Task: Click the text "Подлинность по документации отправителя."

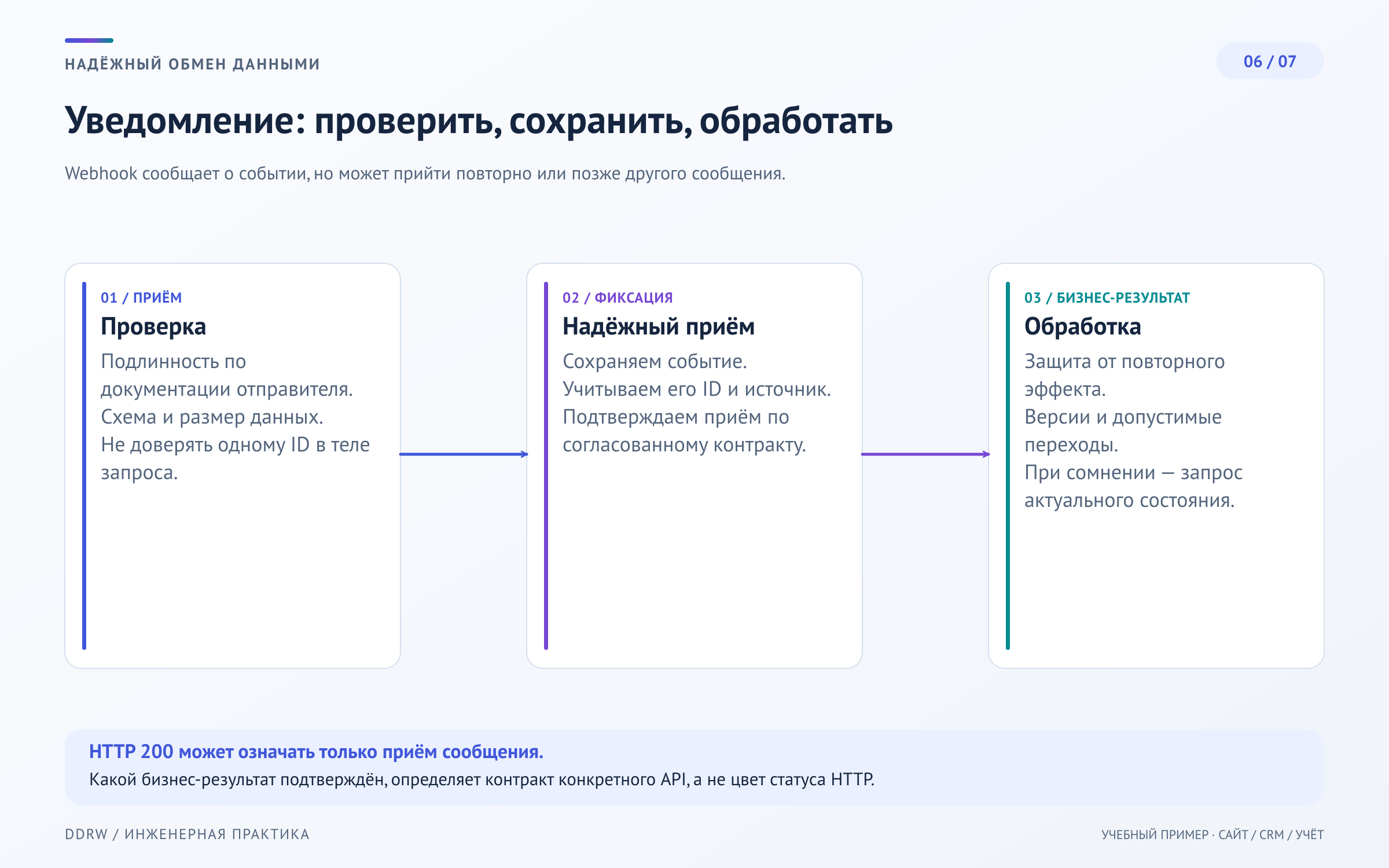Action: (226, 375)
